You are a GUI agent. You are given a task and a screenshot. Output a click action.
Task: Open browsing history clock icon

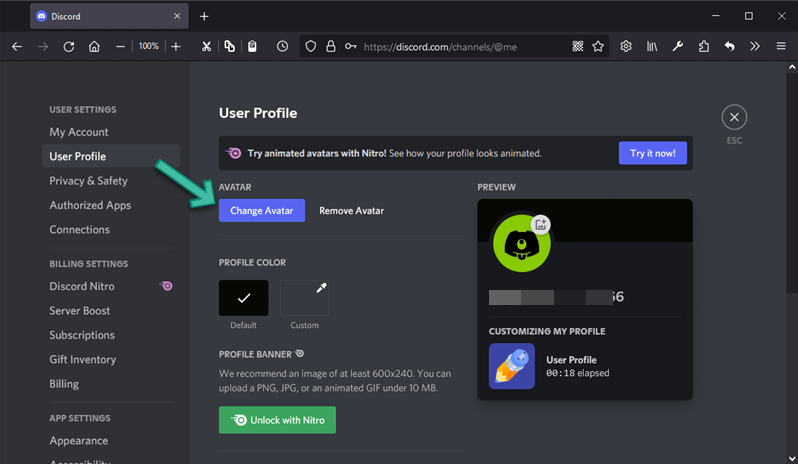[282, 47]
